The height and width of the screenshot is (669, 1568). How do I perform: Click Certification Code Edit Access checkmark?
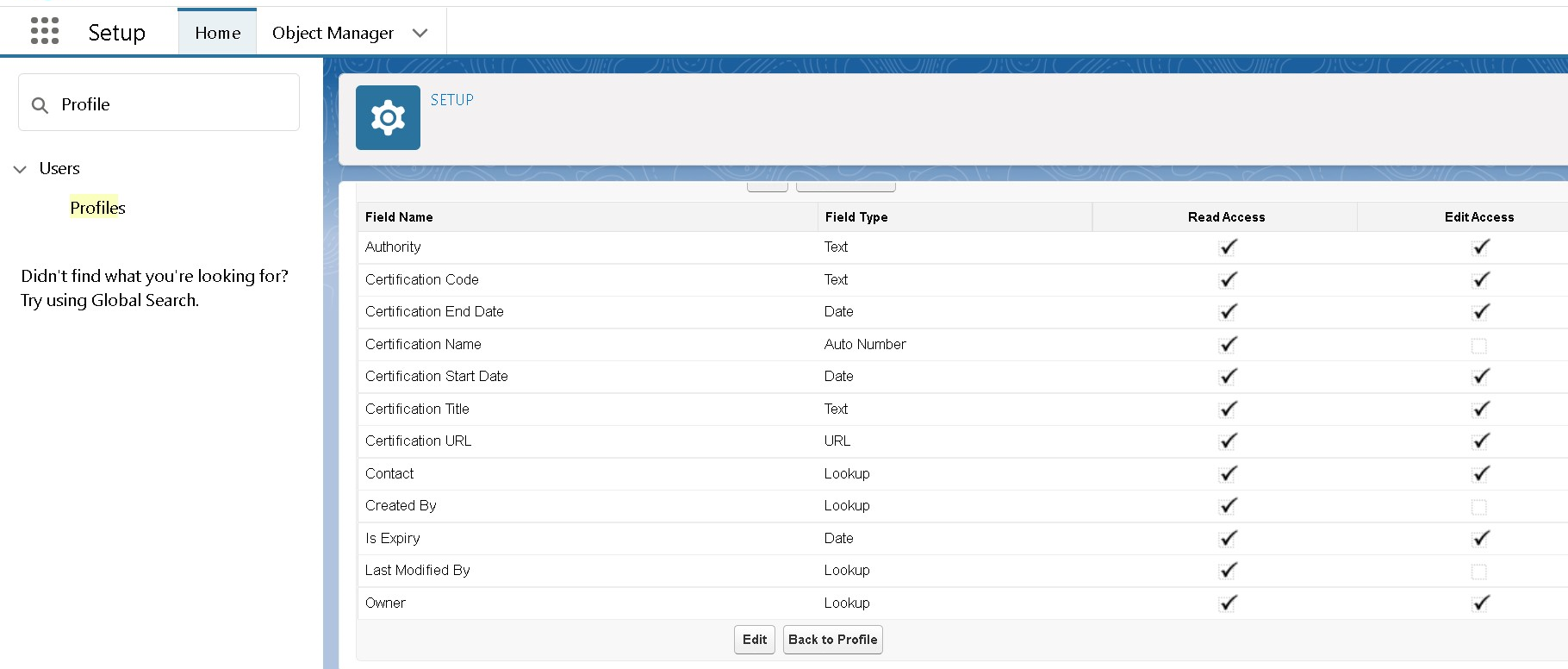coord(1480,279)
